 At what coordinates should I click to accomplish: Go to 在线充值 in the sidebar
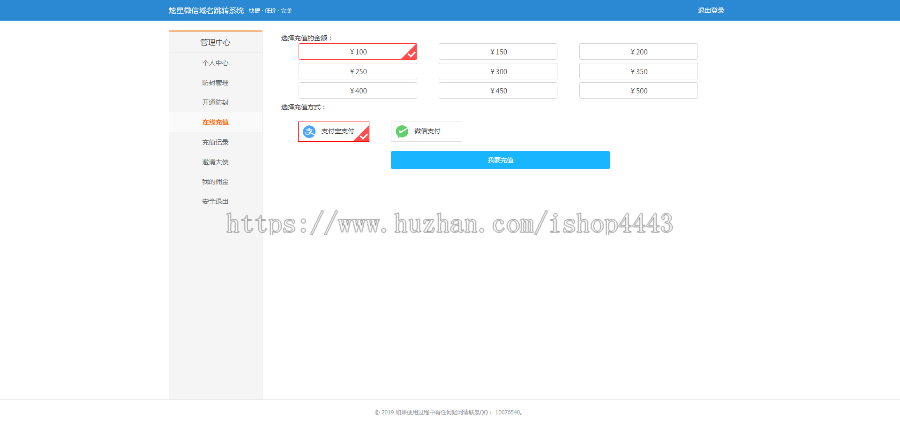[x=215, y=122]
